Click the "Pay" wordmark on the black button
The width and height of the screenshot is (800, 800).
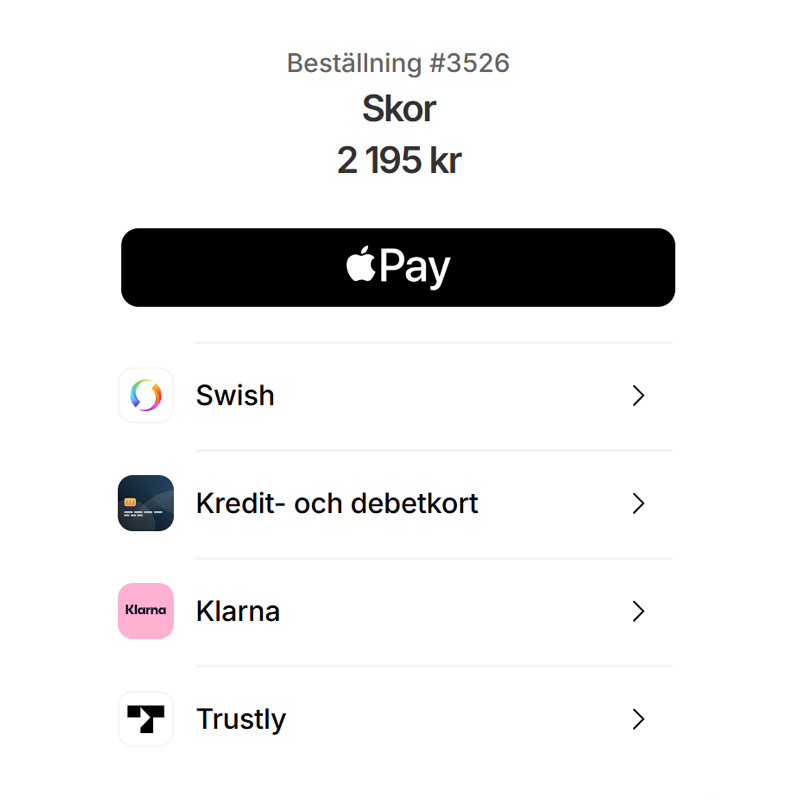tap(415, 268)
